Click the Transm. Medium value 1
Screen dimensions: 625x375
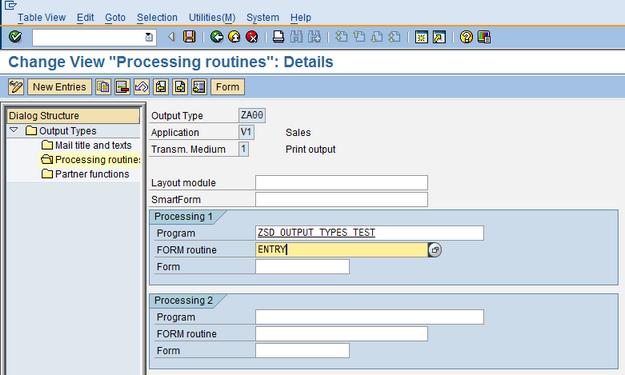(244, 149)
